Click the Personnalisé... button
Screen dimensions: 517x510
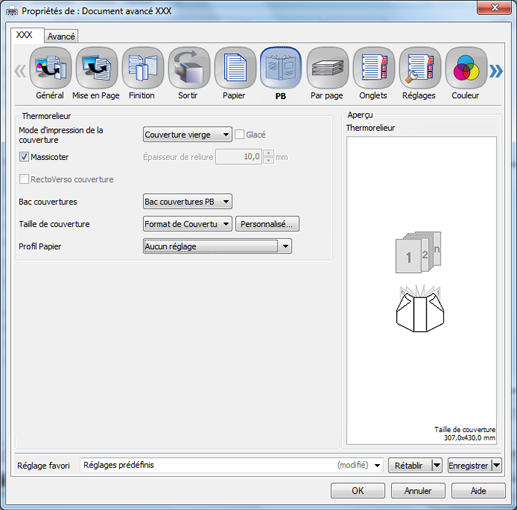click(x=267, y=224)
